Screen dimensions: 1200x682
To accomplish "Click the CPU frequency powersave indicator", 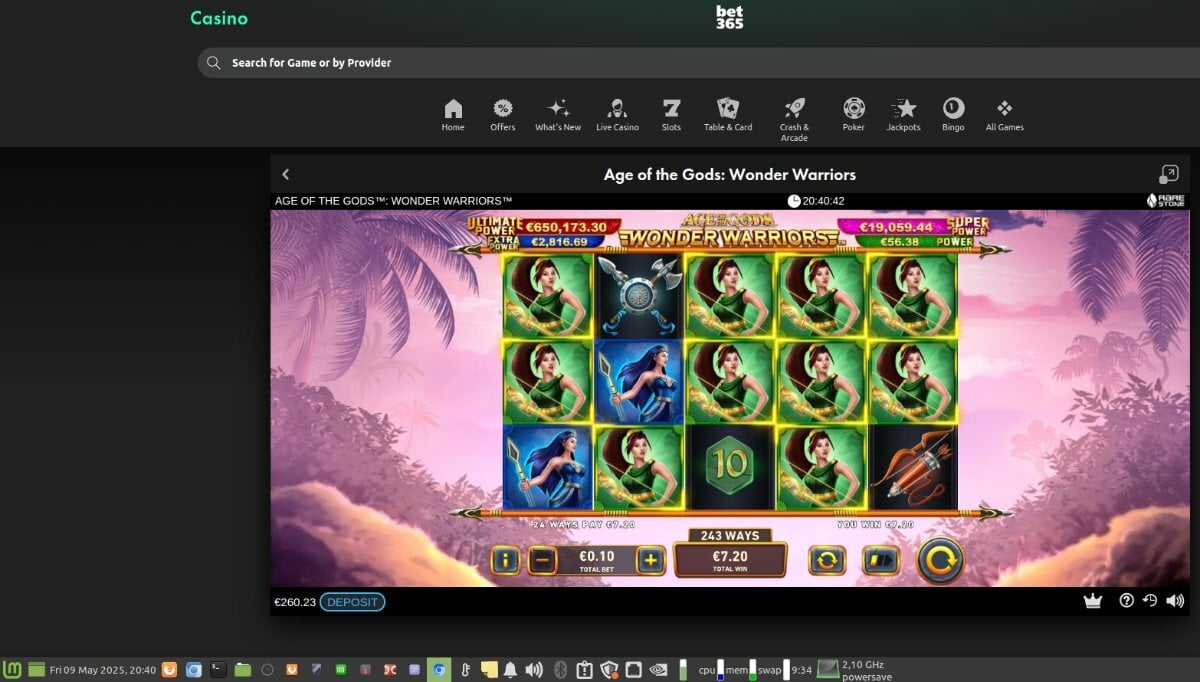I will [x=853, y=670].
